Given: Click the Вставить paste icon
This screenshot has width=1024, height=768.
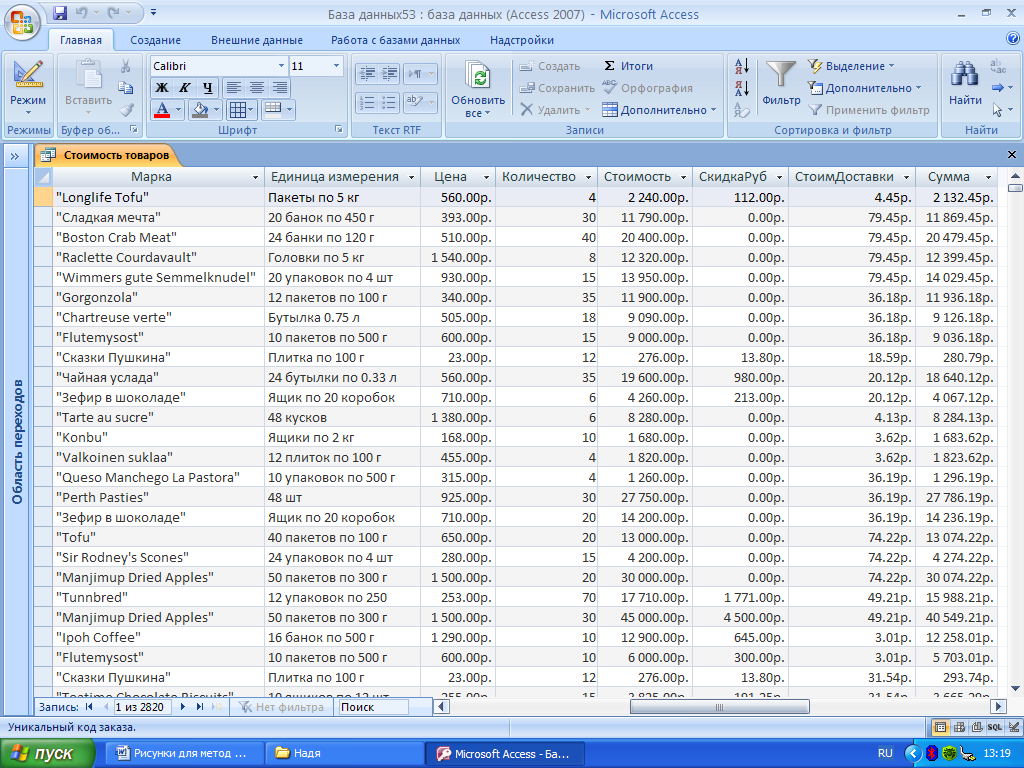Looking at the screenshot, I should point(89,74).
